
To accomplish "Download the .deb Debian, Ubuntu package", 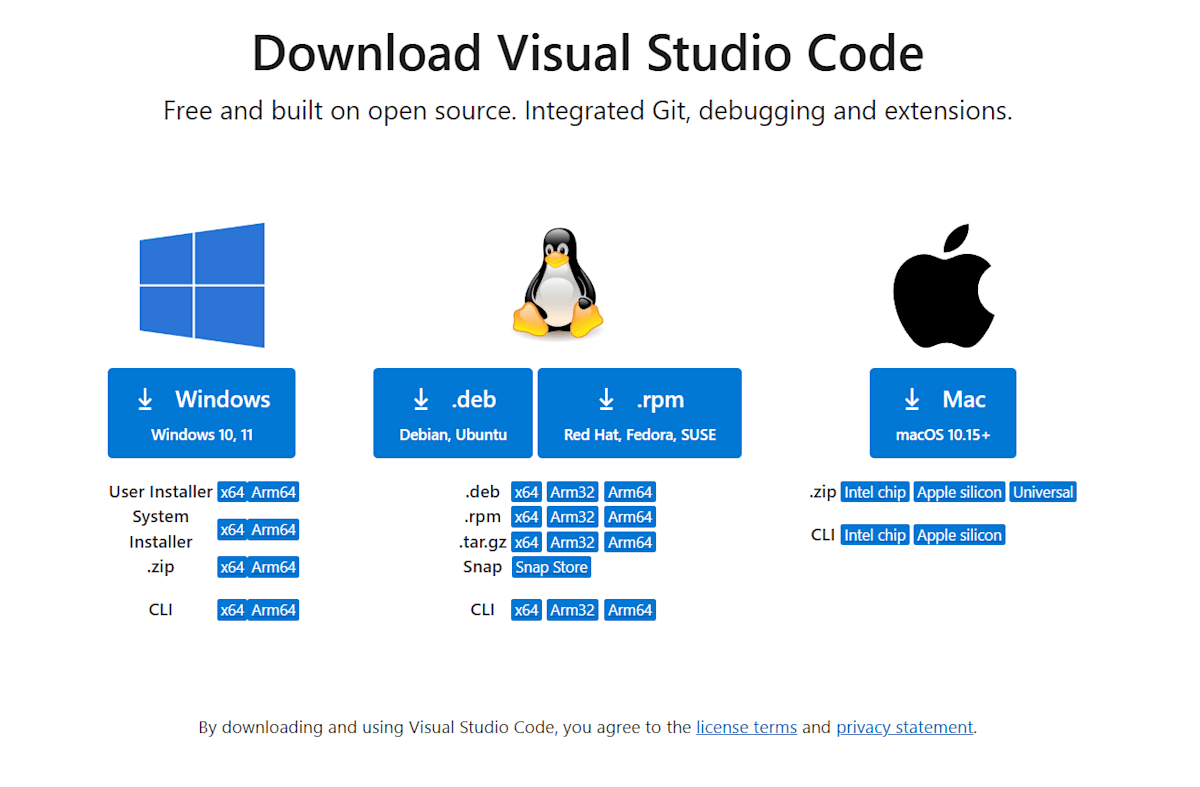I will point(453,413).
